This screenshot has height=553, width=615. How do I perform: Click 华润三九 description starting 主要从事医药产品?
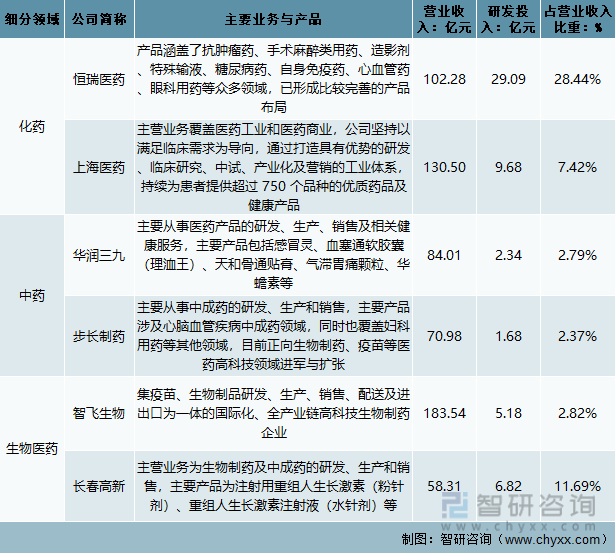pos(273,255)
